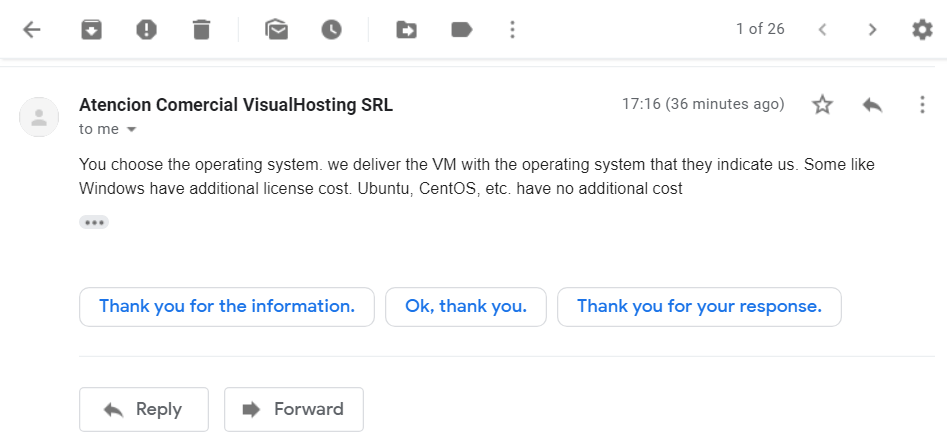Screen dimensions: 947x436
Task: Go back to inbox with the back arrow
Action: pos(31,29)
